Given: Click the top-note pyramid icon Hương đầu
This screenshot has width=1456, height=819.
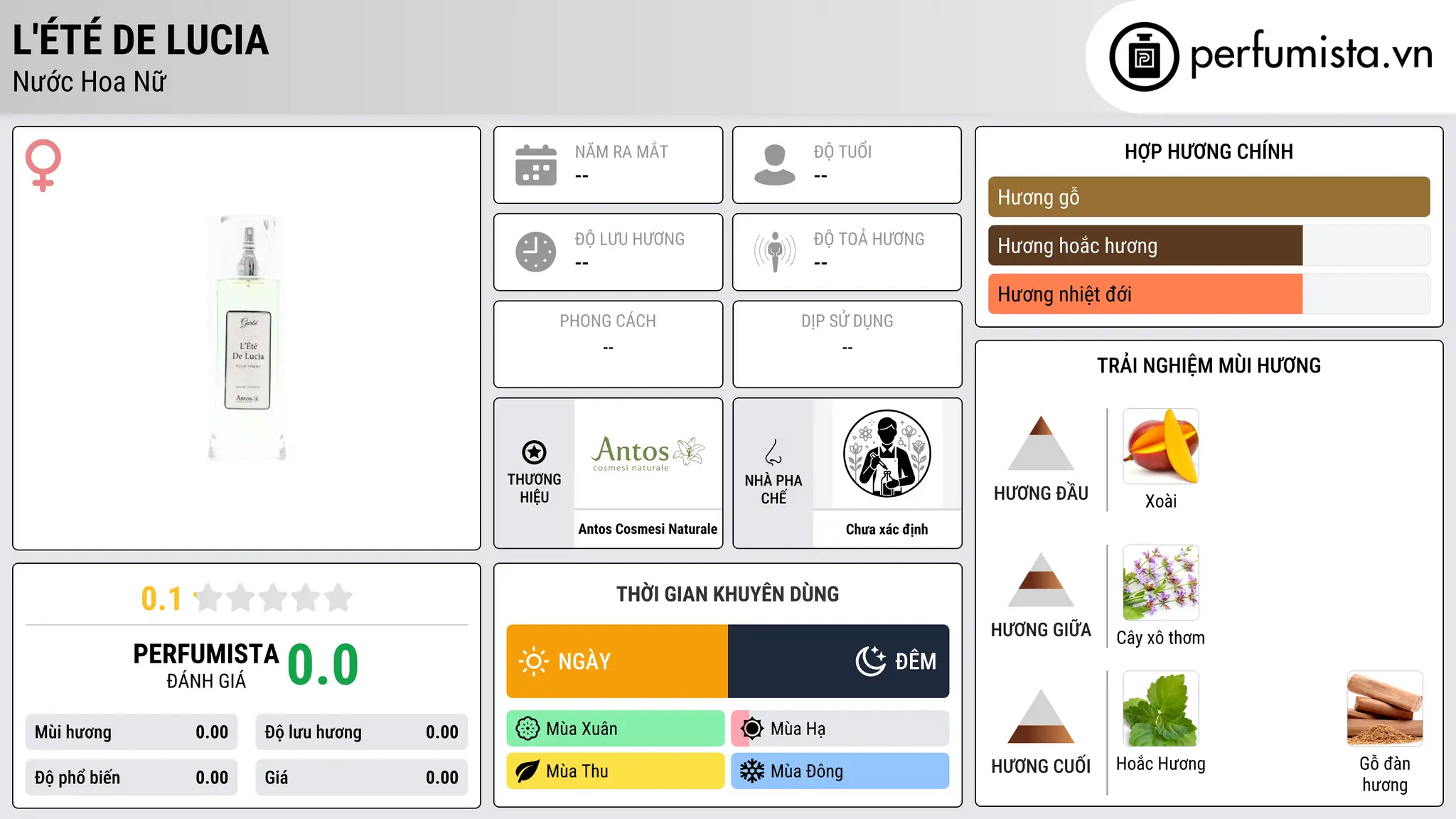Looking at the screenshot, I should (1041, 443).
